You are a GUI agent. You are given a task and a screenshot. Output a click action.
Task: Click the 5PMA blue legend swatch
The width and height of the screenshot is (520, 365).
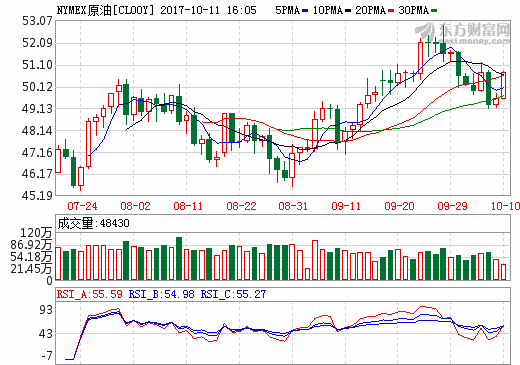(305, 11)
